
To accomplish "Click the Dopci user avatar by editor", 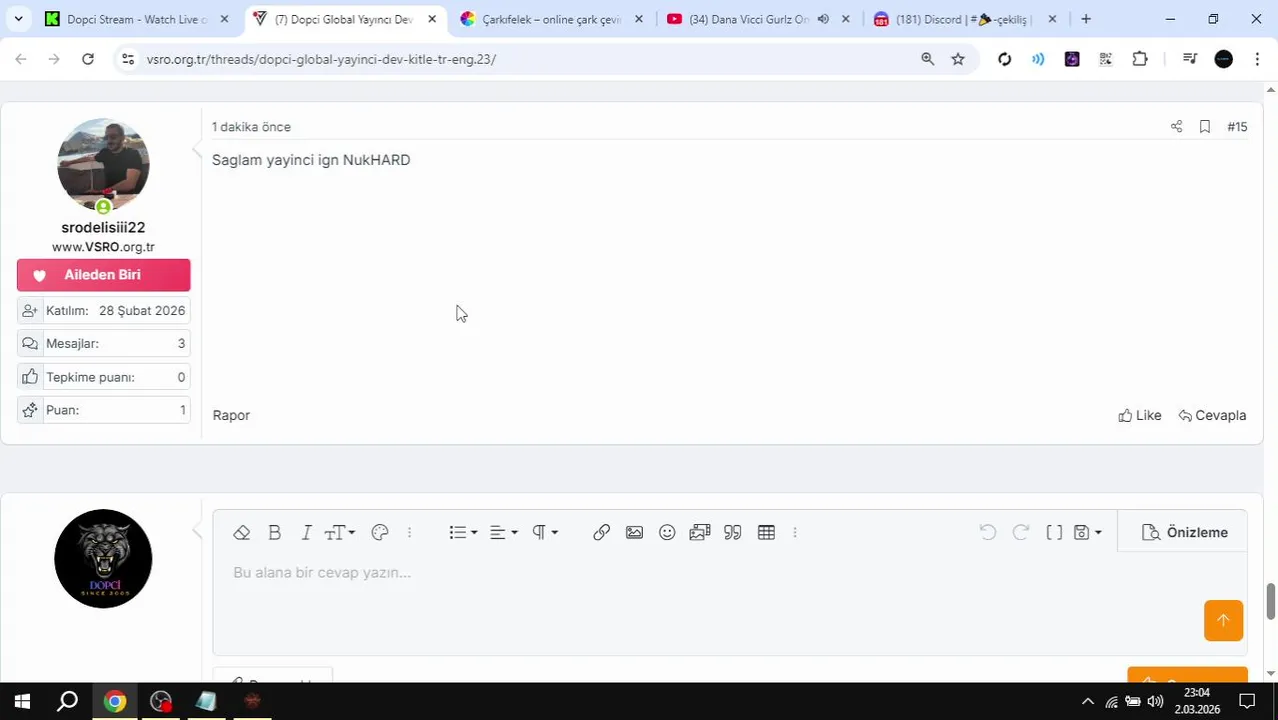I will [103, 559].
